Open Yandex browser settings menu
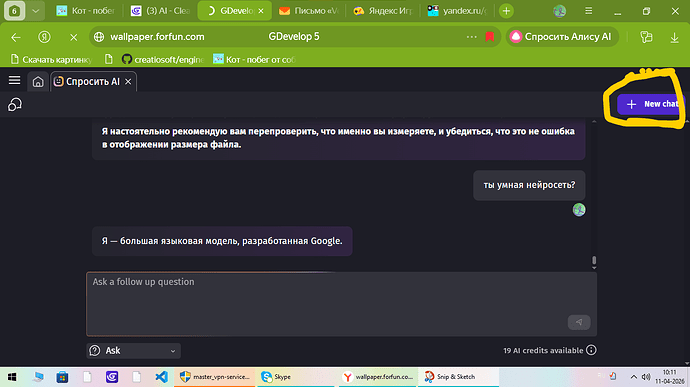Viewport: 690px width, 387px height. 588,11
